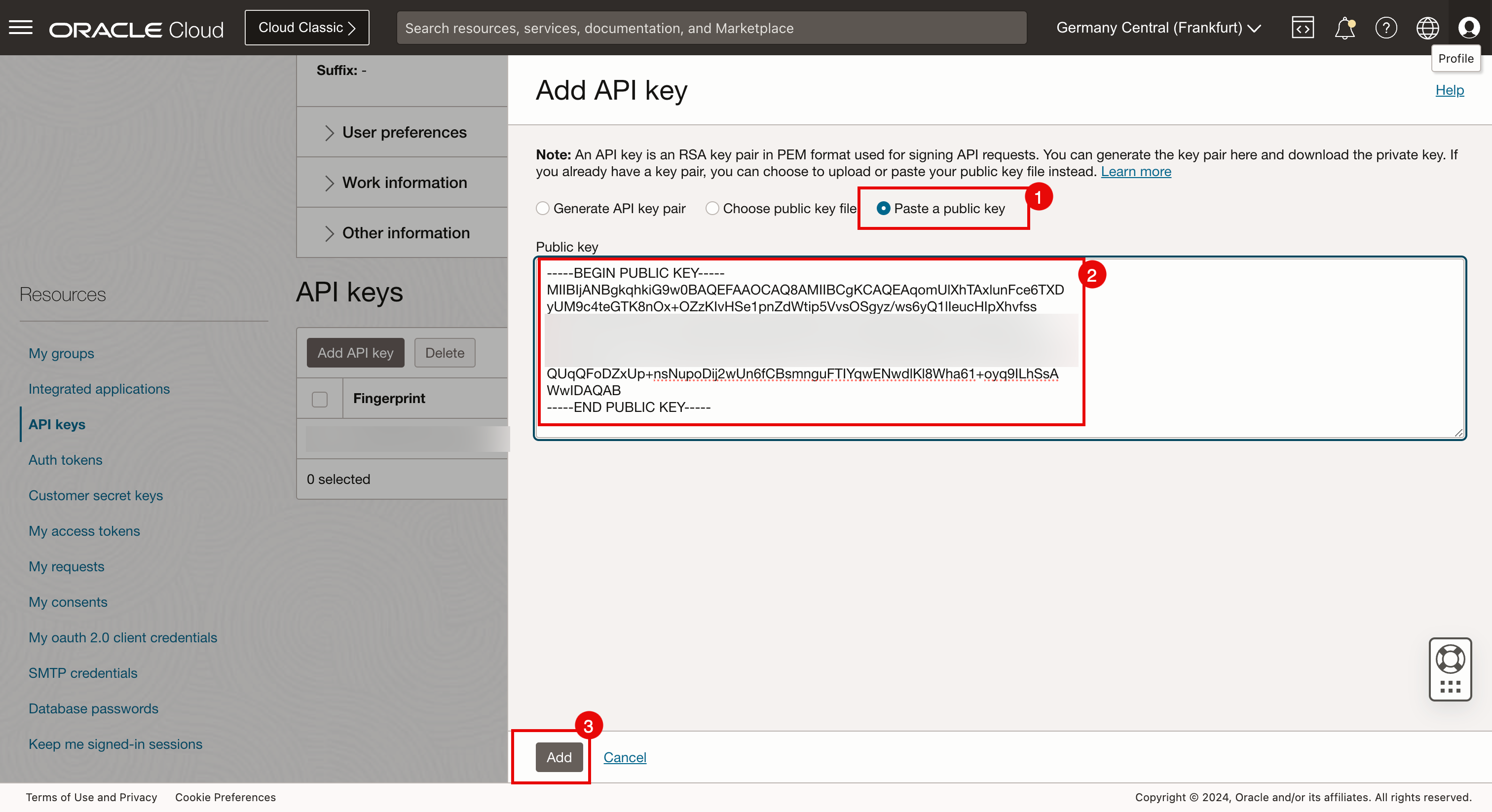Image resolution: width=1492 pixels, height=812 pixels.
Task: Open Cloud Shell developer tools icon
Action: pyautogui.click(x=1302, y=28)
